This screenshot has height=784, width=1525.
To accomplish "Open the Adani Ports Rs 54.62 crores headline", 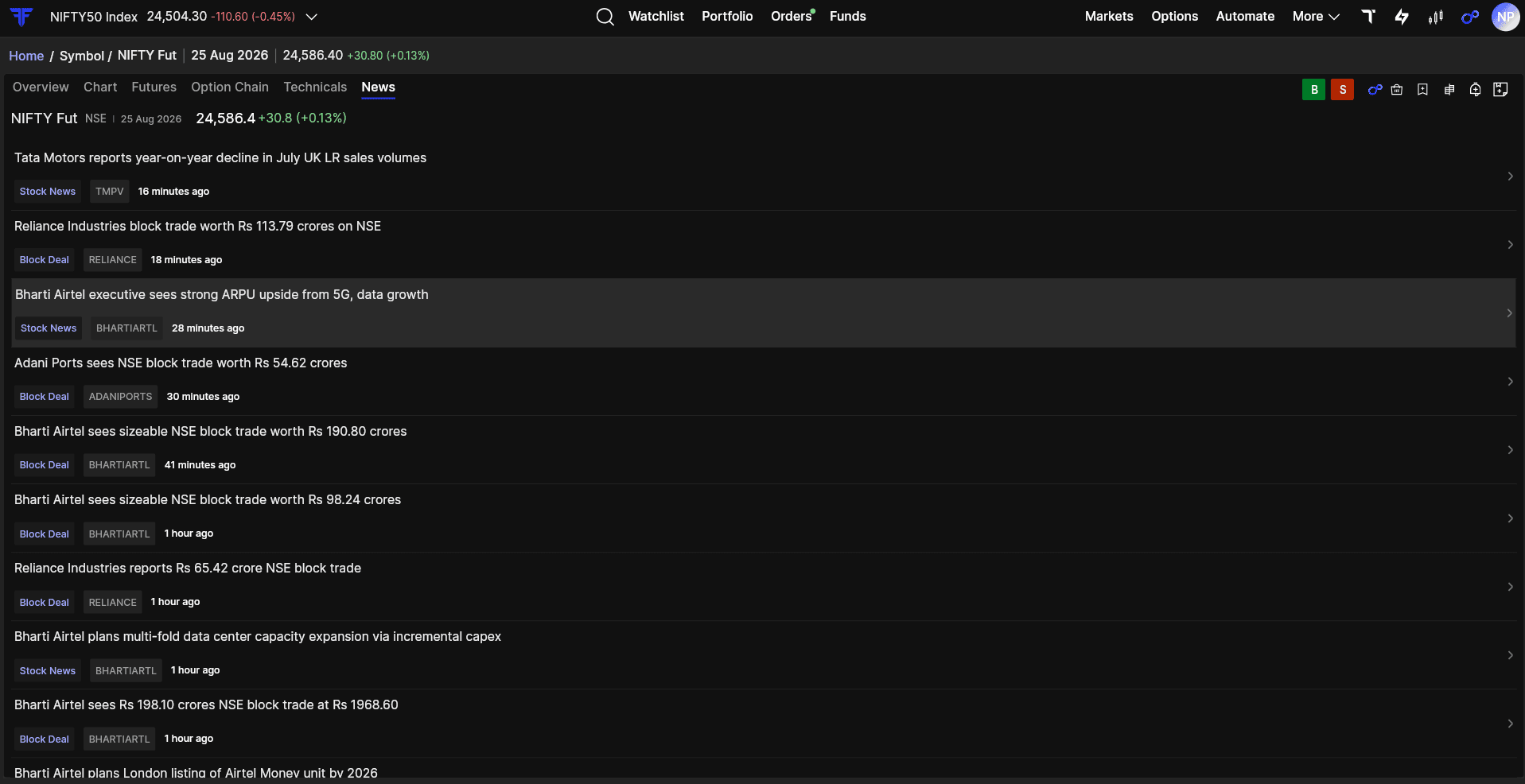I will tap(181, 363).
